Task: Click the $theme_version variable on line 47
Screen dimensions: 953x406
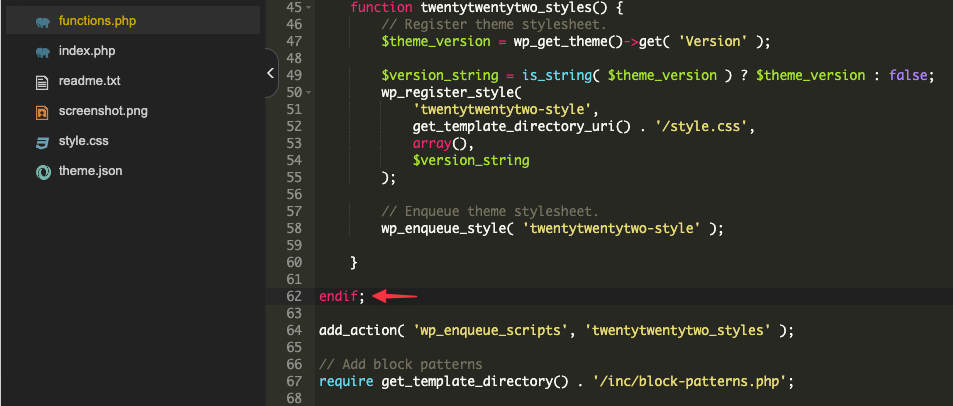Action: [x=436, y=41]
